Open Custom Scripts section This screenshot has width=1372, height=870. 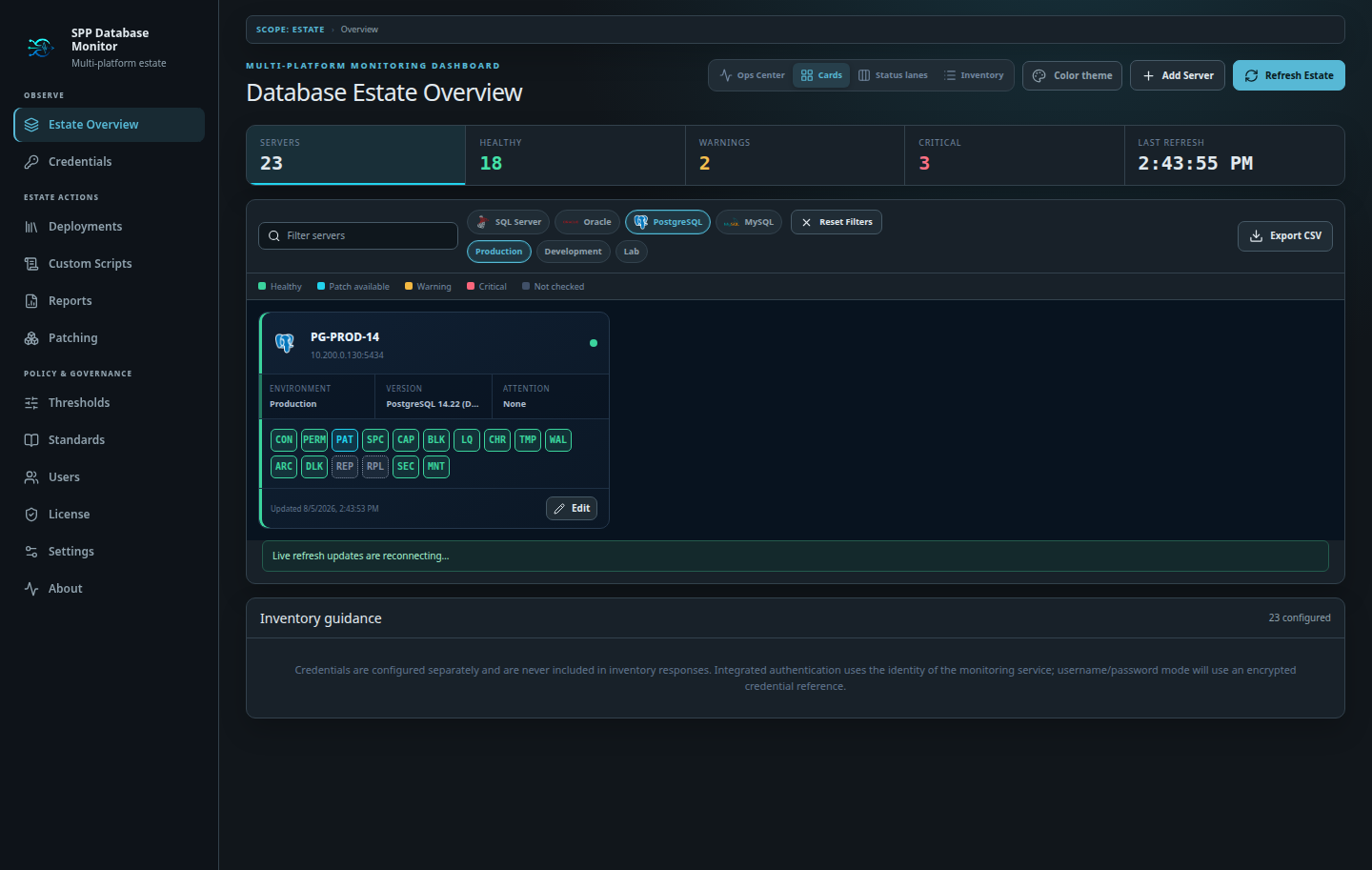click(x=110, y=264)
